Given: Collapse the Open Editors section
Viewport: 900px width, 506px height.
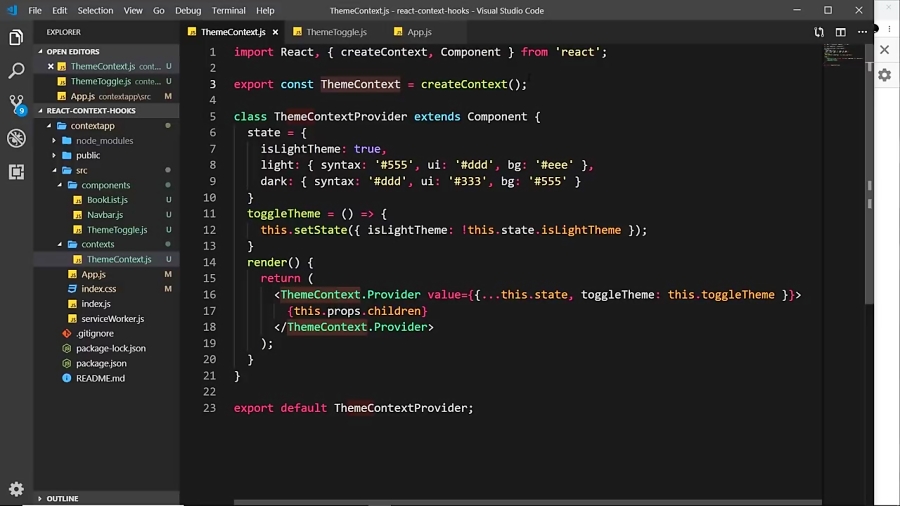Looking at the screenshot, I should pyautogui.click(x=106, y=52).
